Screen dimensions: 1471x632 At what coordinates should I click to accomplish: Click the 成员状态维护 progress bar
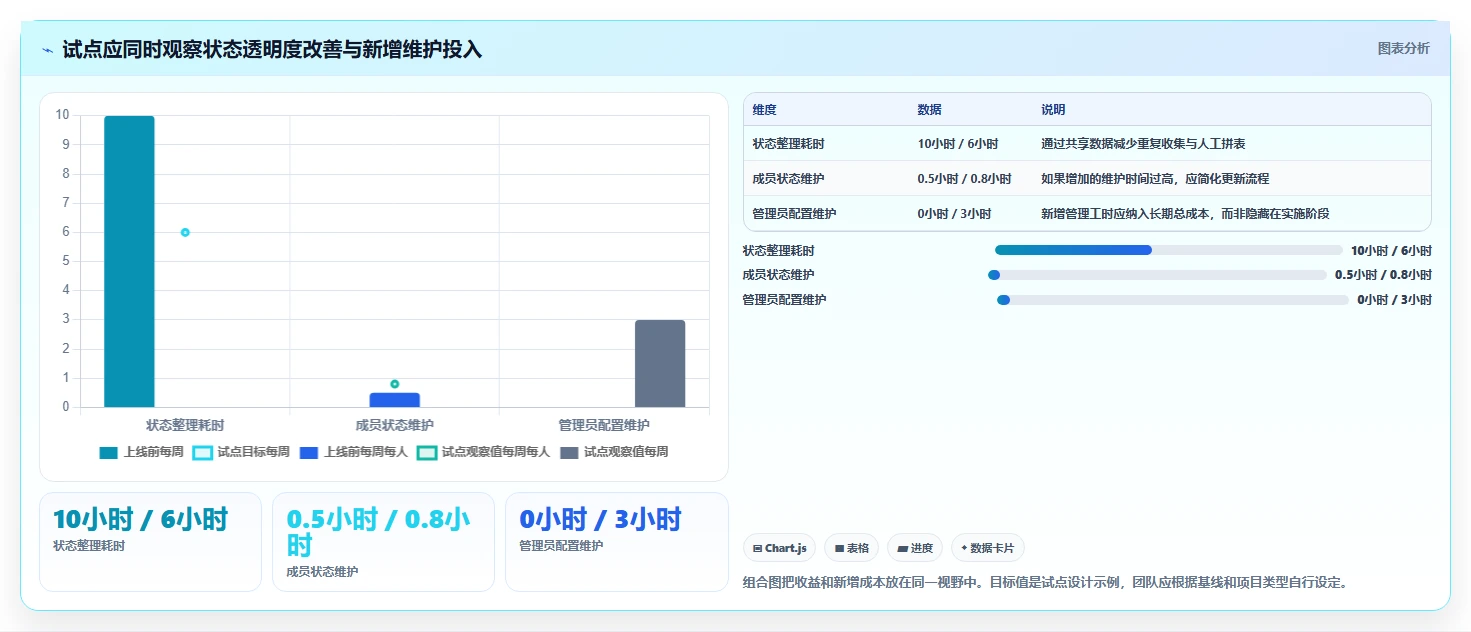click(1157, 275)
